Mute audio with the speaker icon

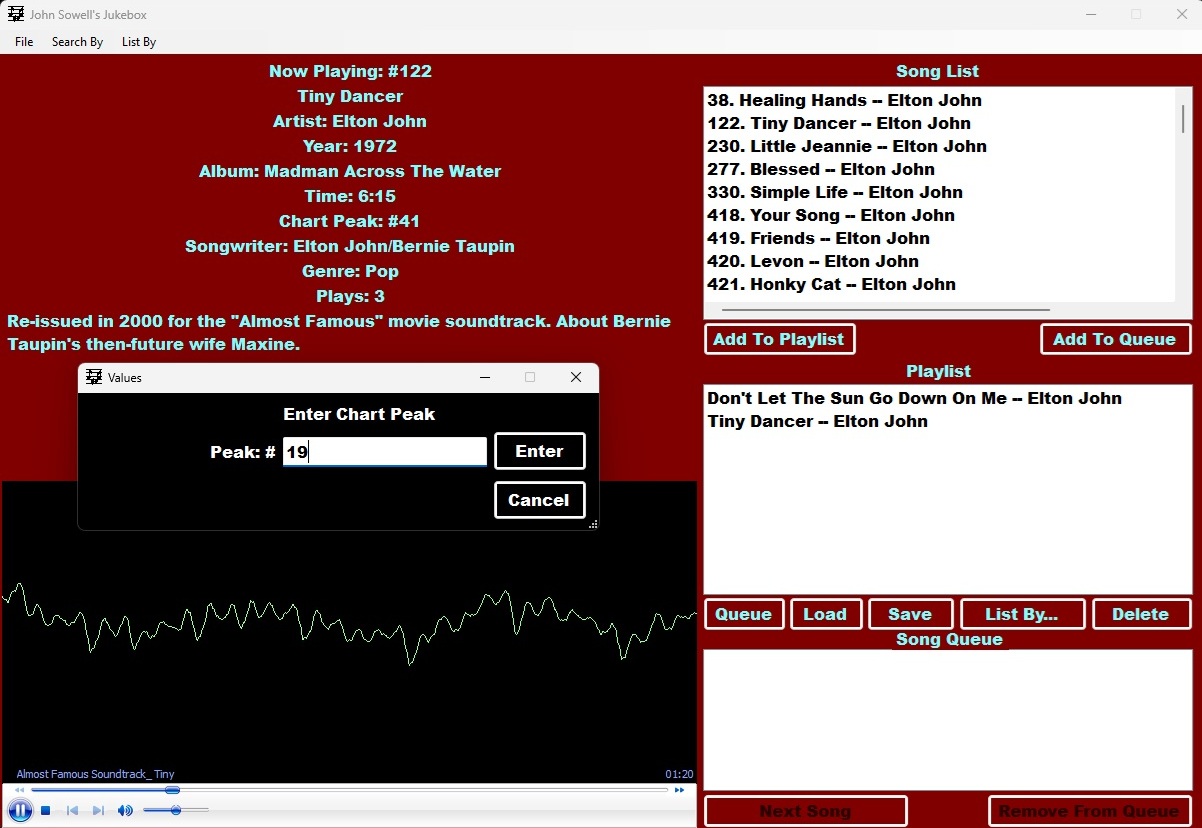(x=125, y=811)
